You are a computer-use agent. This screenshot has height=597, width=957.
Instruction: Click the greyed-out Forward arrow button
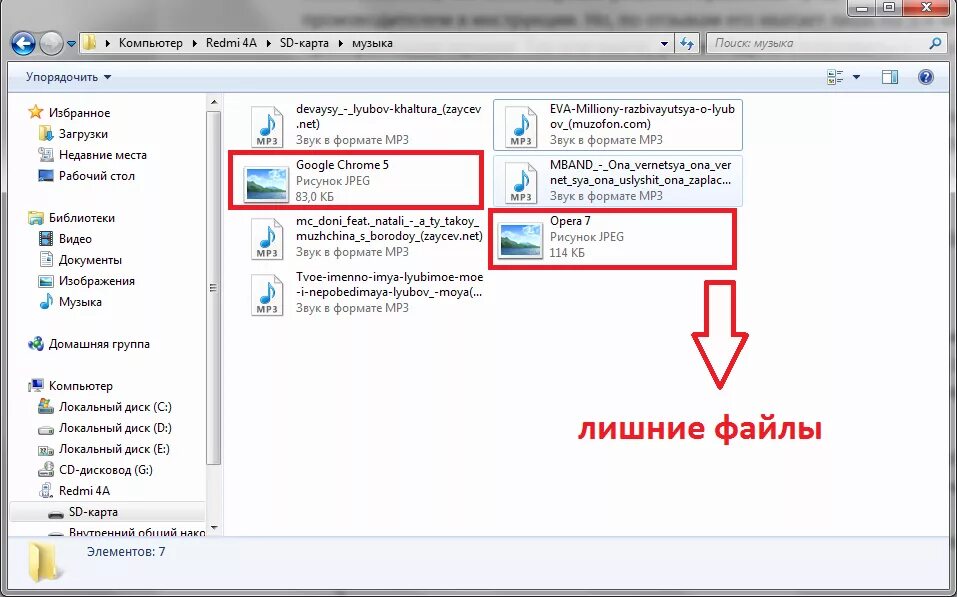pos(51,43)
